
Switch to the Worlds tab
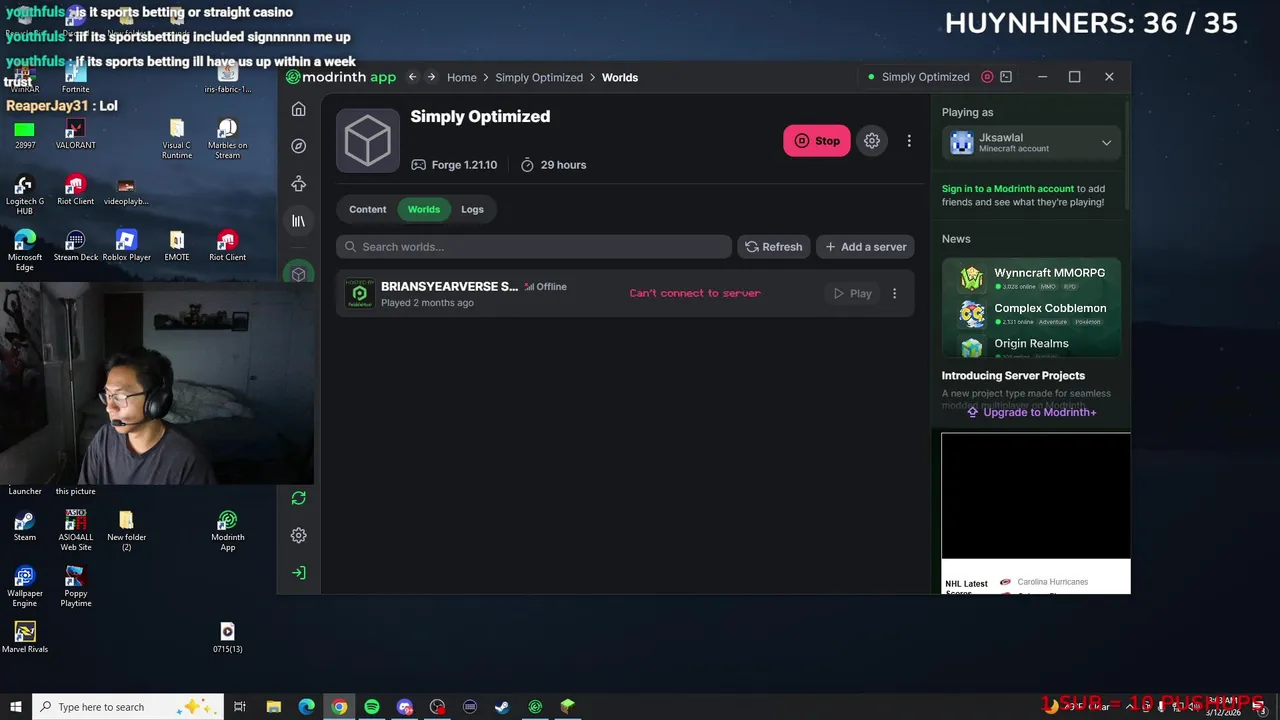click(x=423, y=209)
